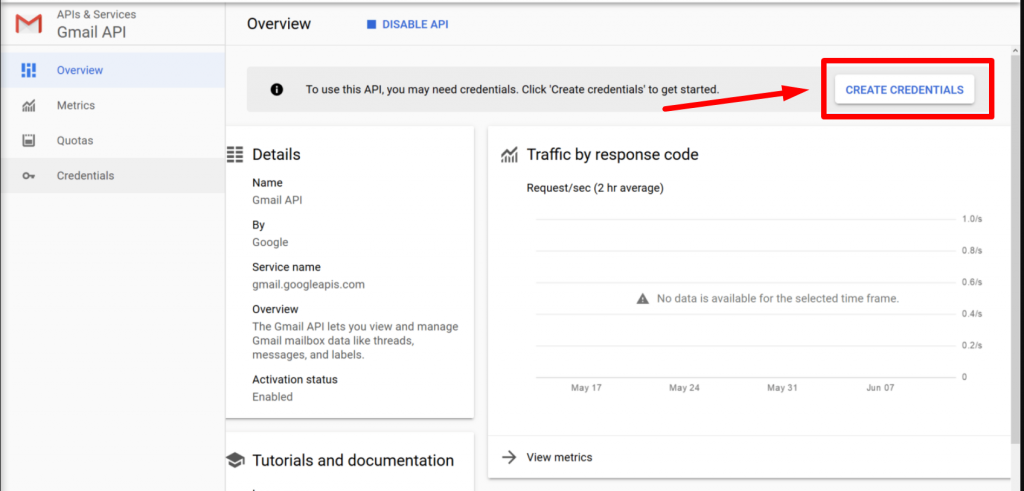Click the Metrics chart icon in sidebar
This screenshot has width=1024, height=491.
pos(29,105)
